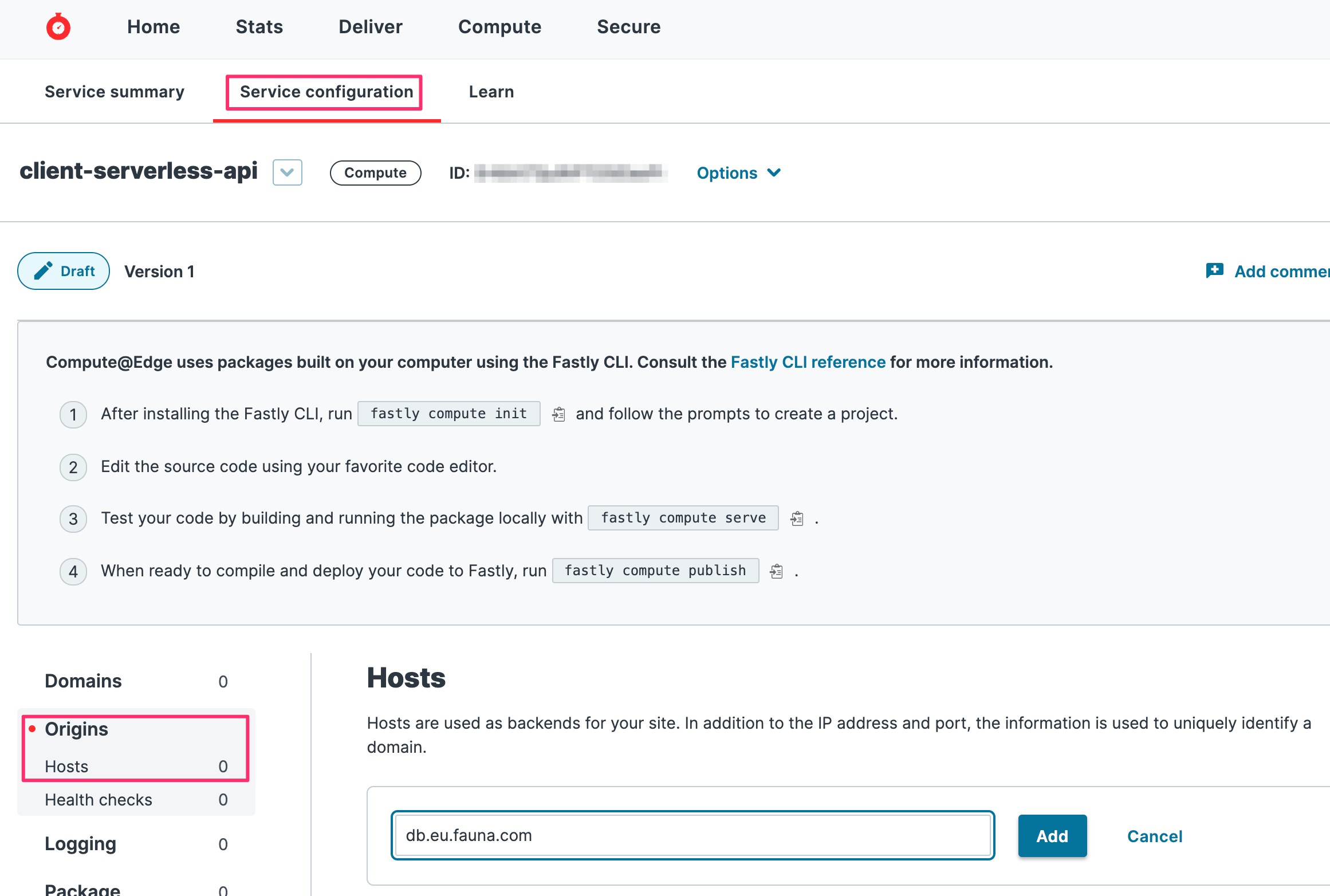Open the service name dropdown arrow
This screenshot has height=896, width=1330.
287,172
